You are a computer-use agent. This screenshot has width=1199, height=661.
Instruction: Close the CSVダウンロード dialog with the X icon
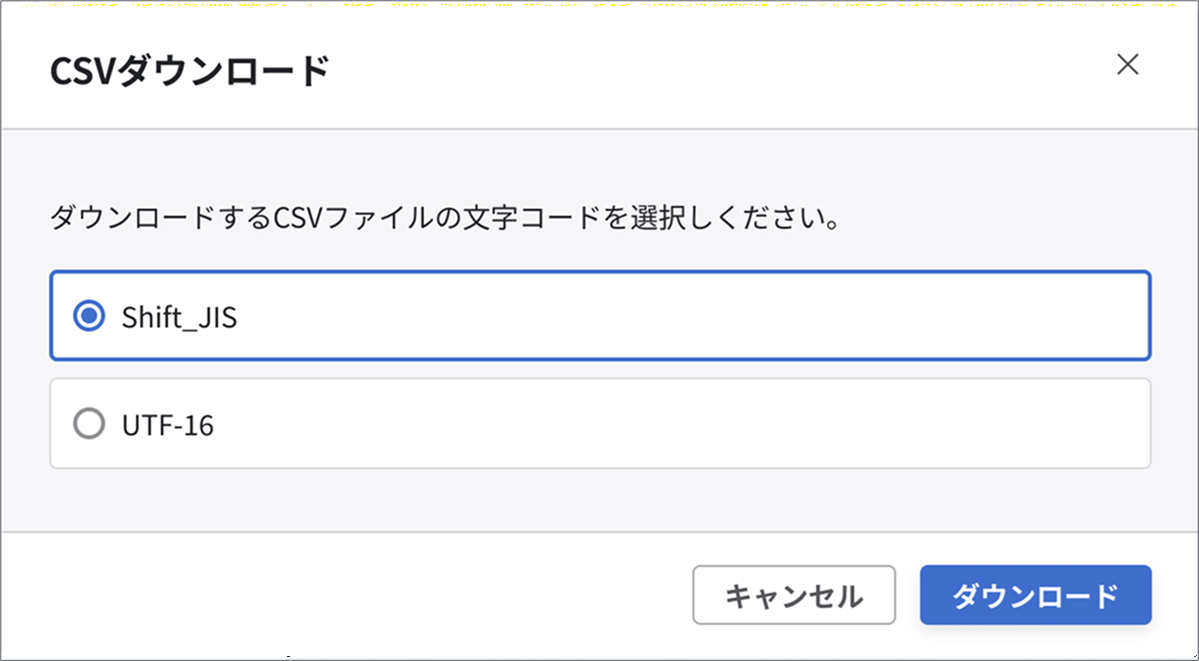1128,64
